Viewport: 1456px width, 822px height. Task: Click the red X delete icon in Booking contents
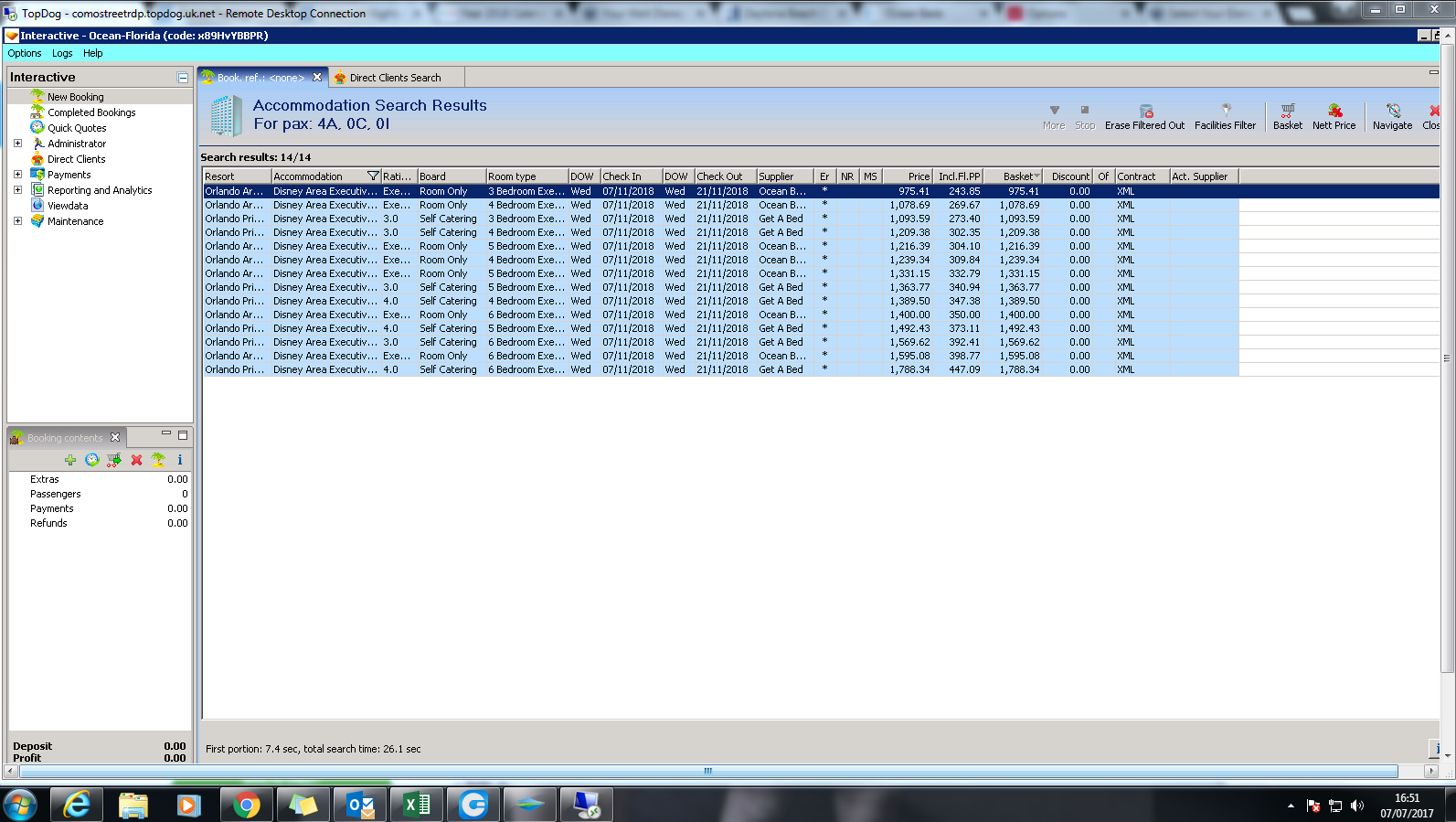click(136, 460)
